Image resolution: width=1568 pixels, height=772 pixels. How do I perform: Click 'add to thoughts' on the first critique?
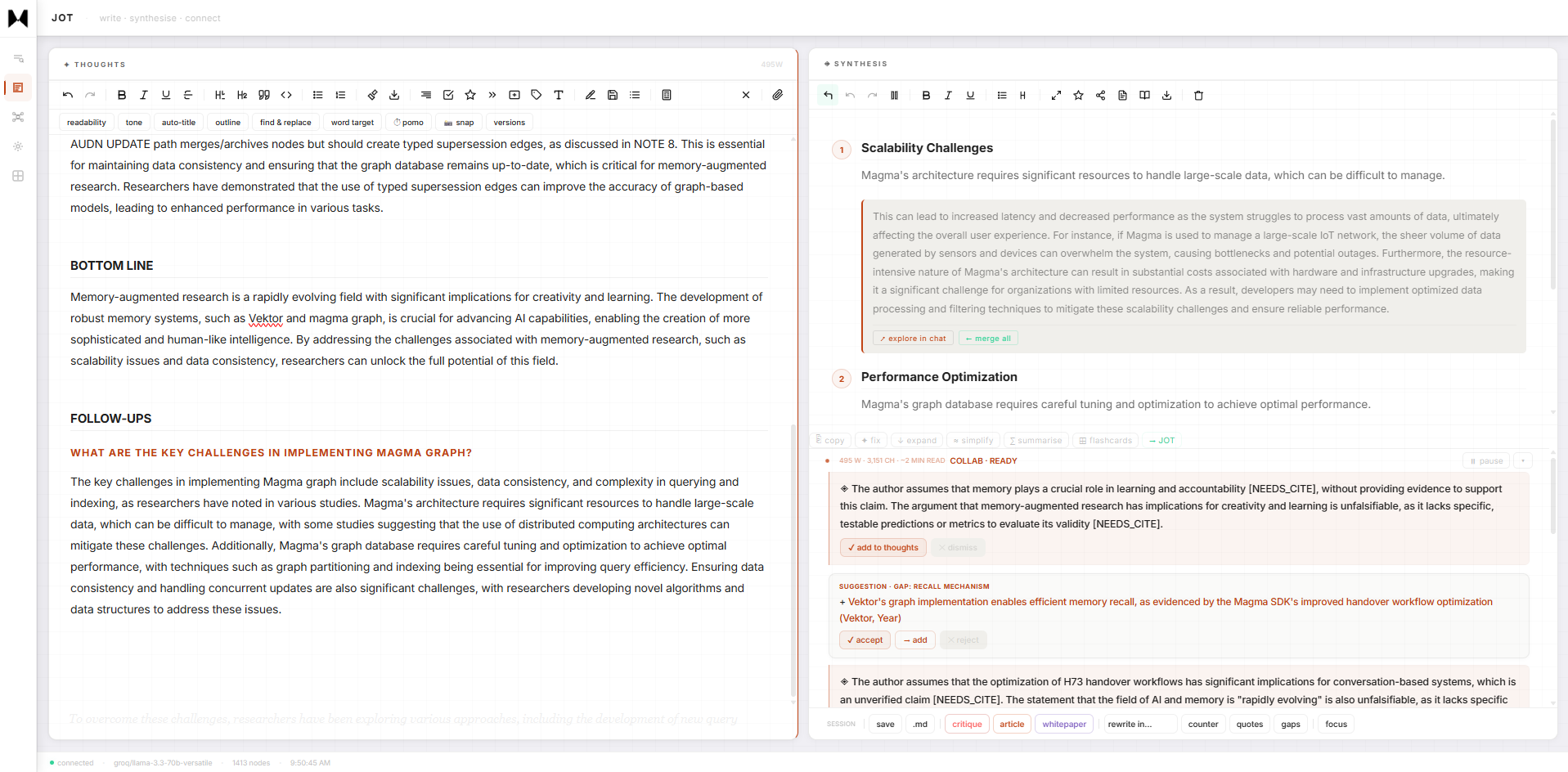(x=883, y=548)
